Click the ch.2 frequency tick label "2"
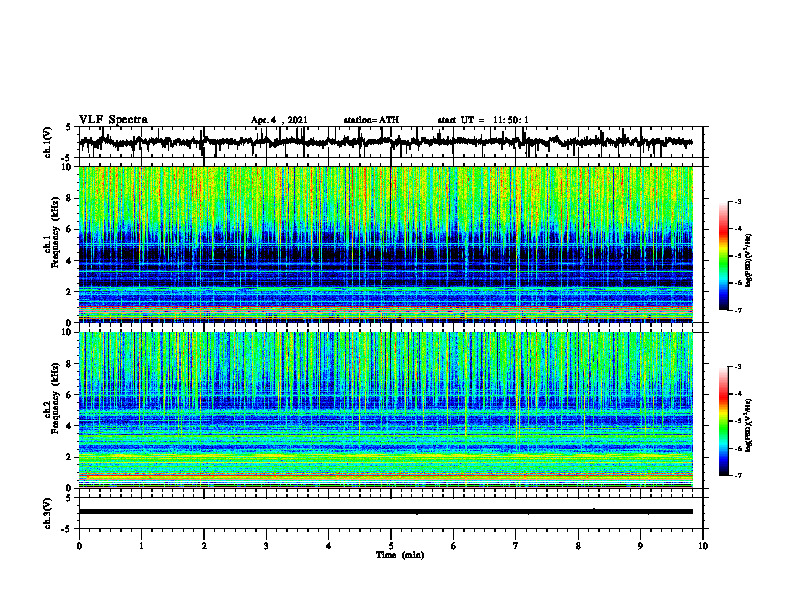 70,457
